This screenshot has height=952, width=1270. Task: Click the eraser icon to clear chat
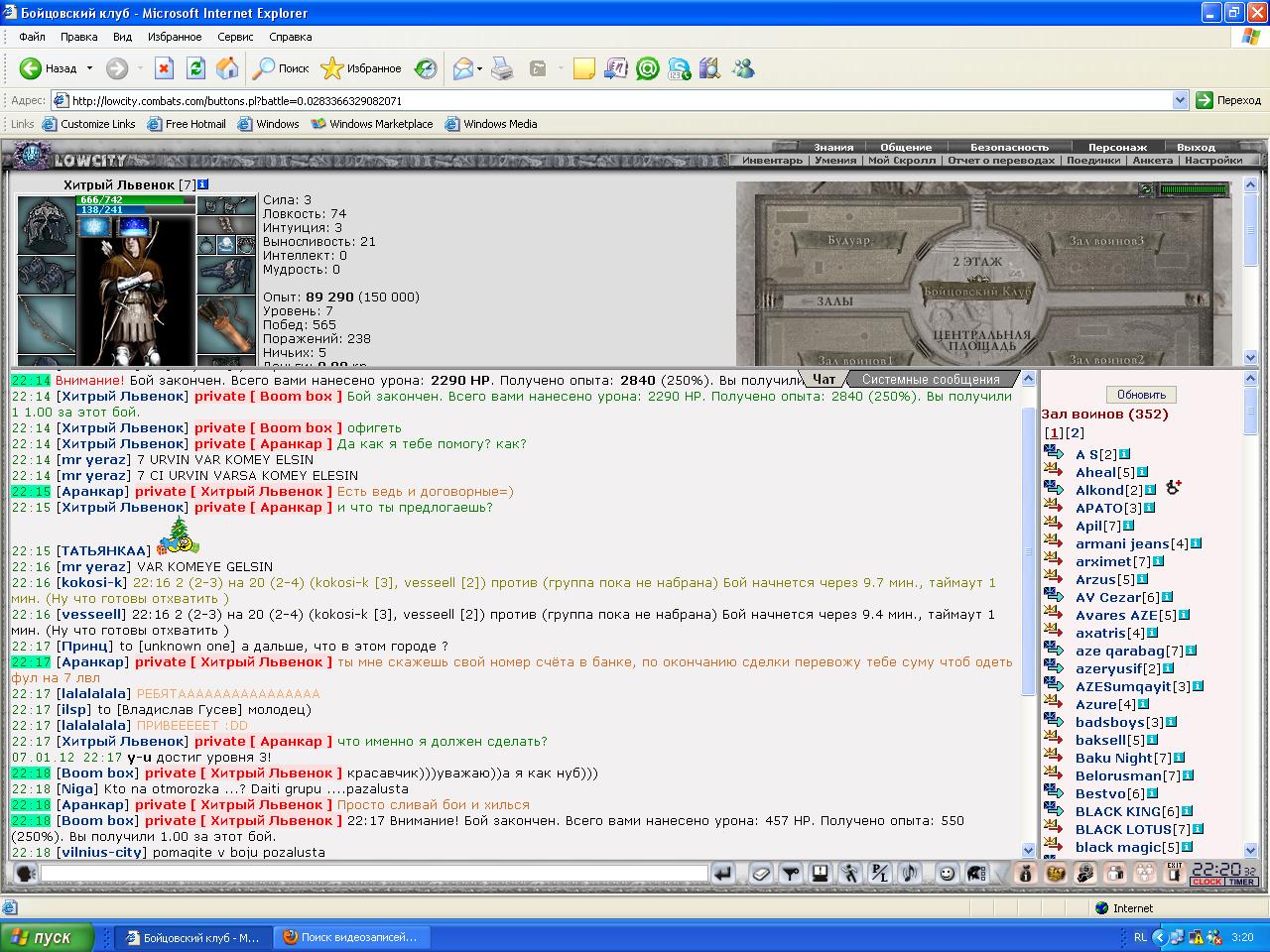(x=760, y=874)
